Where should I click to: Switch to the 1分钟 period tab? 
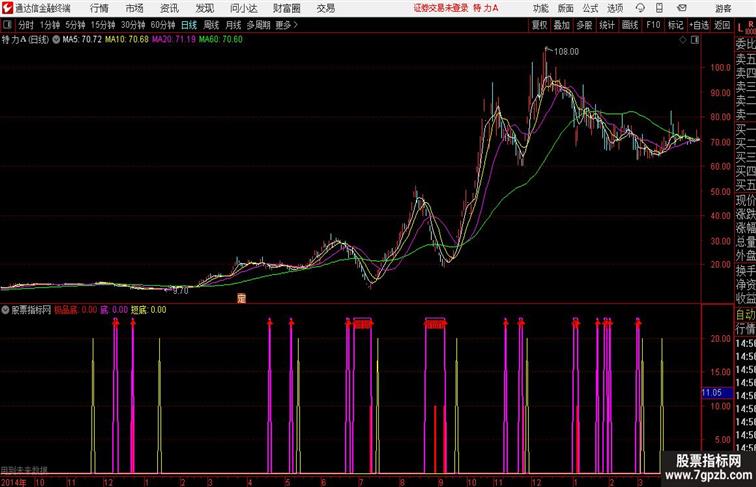pyautogui.click(x=49, y=25)
